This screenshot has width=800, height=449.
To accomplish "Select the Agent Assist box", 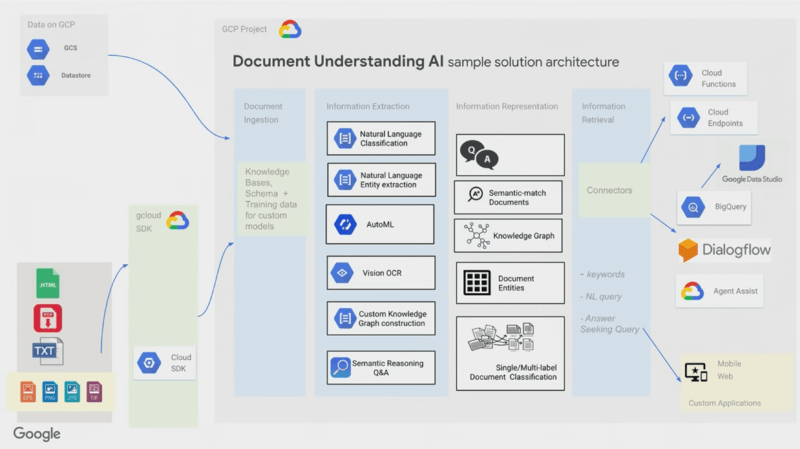I will coord(719,291).
